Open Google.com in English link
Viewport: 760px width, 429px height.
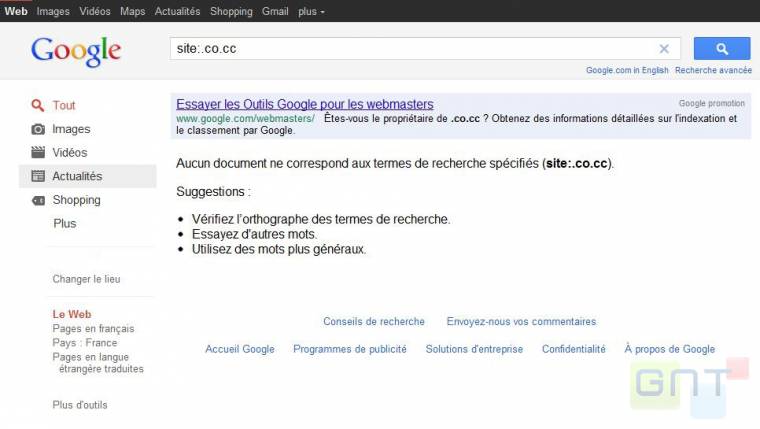pyautogui.click(x=627, y=70)
